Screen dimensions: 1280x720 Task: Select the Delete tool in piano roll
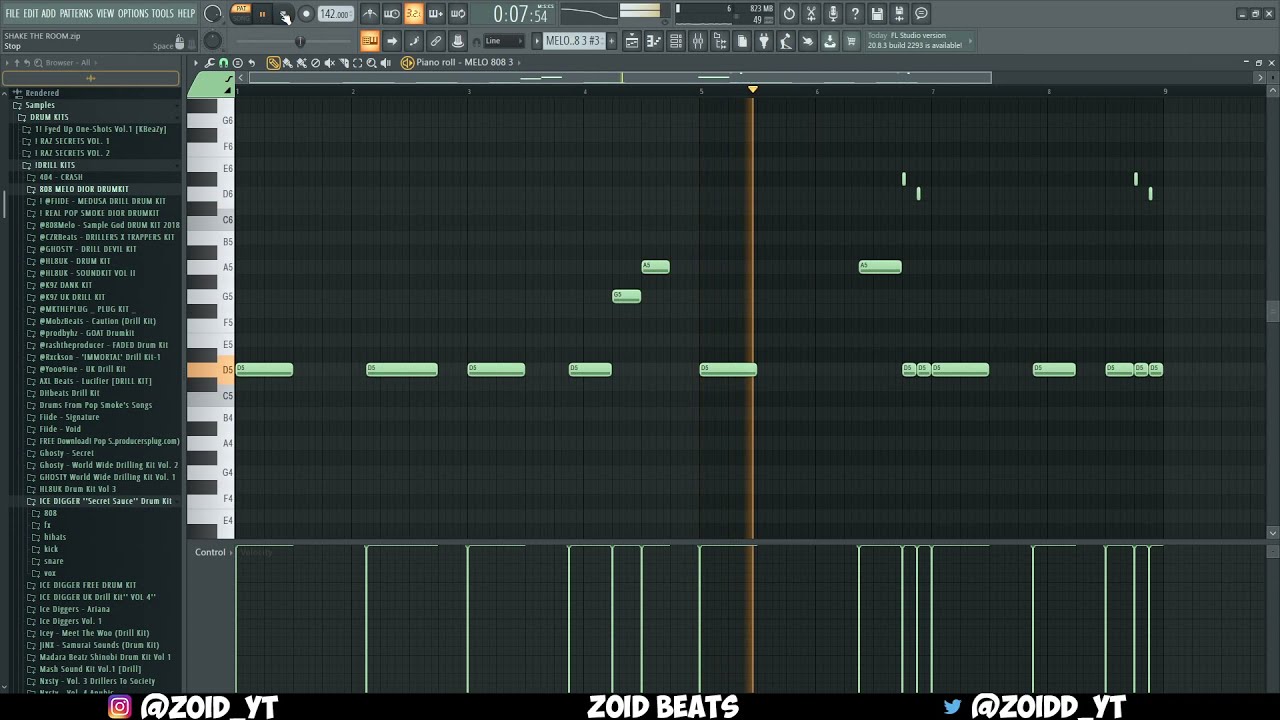pyautogui.click(x=315, y=63)
